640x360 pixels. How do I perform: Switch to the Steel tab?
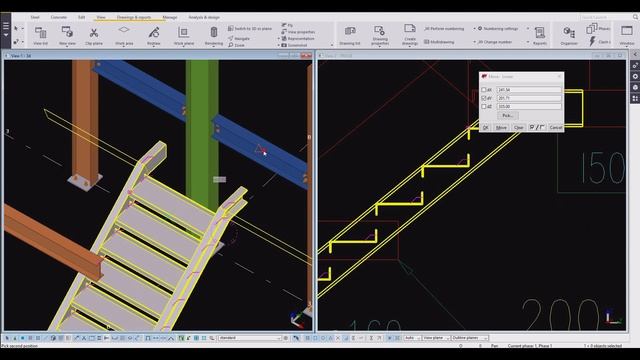(35, 17)
